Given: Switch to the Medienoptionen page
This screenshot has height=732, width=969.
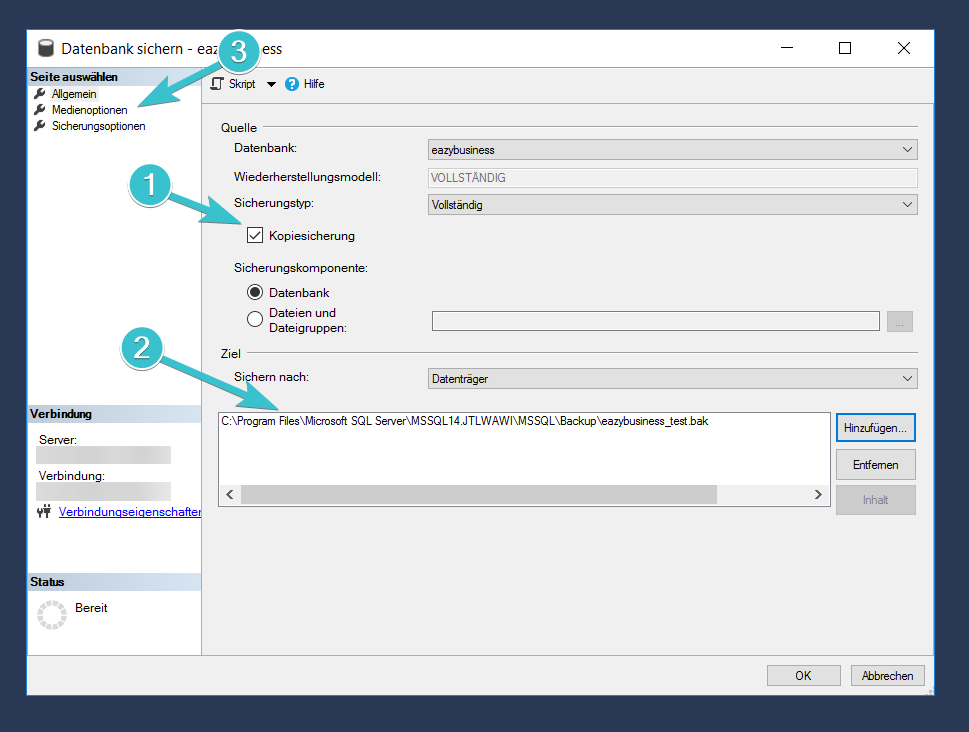Looking at the screenshot, I should coord(89,110).
